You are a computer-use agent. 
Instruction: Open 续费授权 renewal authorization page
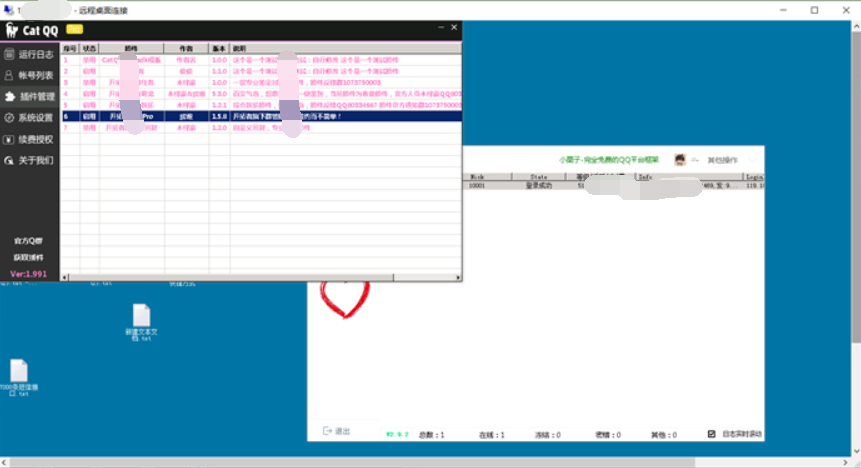pos(30,139)
